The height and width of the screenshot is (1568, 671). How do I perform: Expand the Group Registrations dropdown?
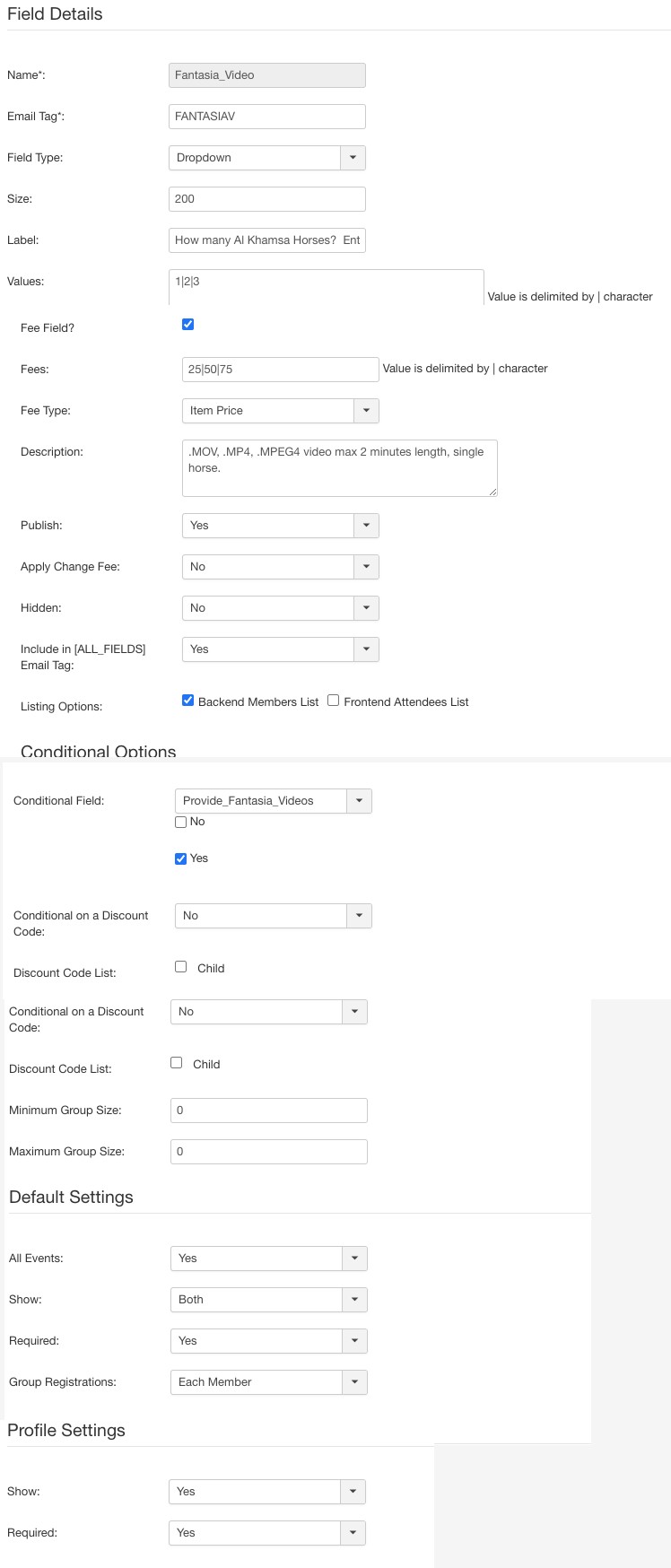(268, 1382)
